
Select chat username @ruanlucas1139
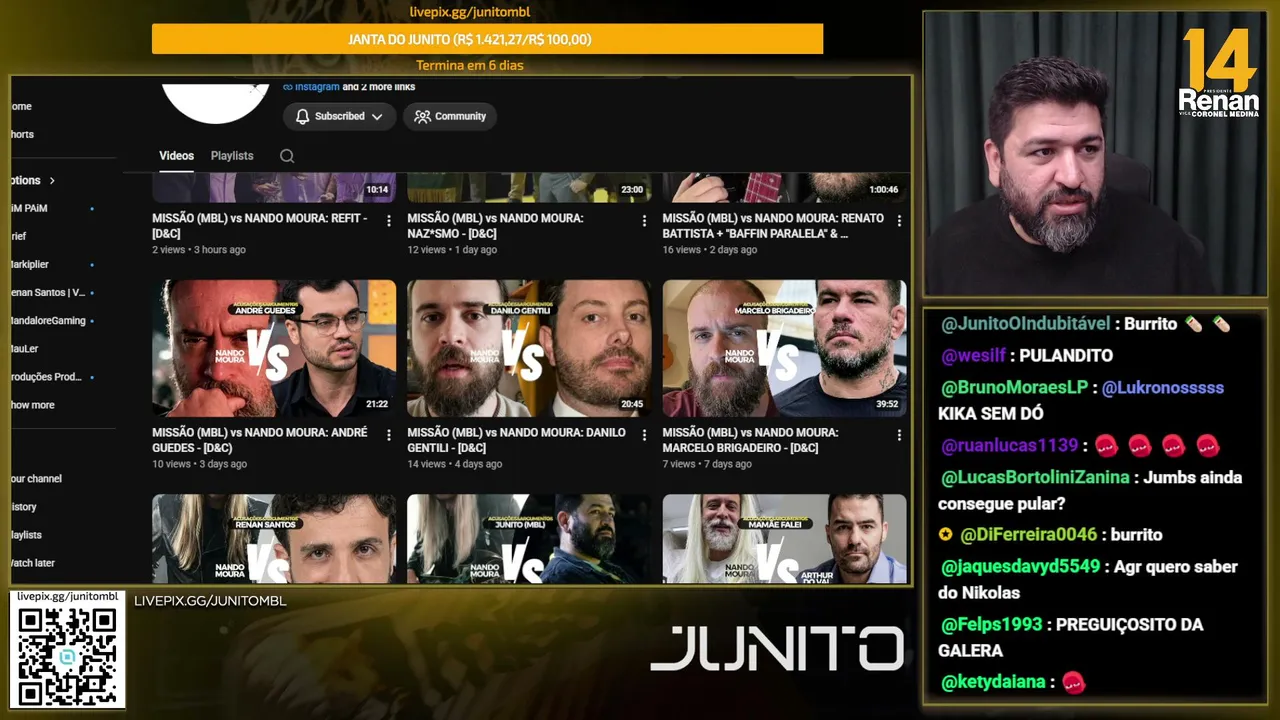coord(1010,445)
